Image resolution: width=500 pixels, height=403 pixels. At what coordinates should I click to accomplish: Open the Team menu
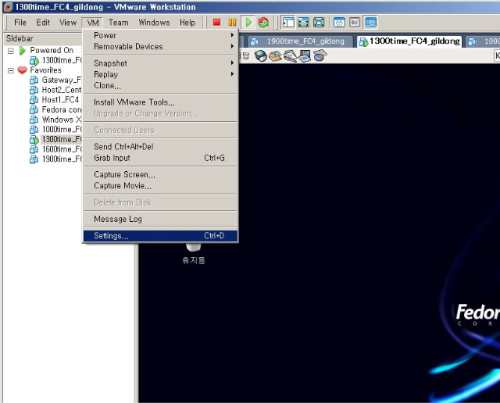[x=118, y=22]
